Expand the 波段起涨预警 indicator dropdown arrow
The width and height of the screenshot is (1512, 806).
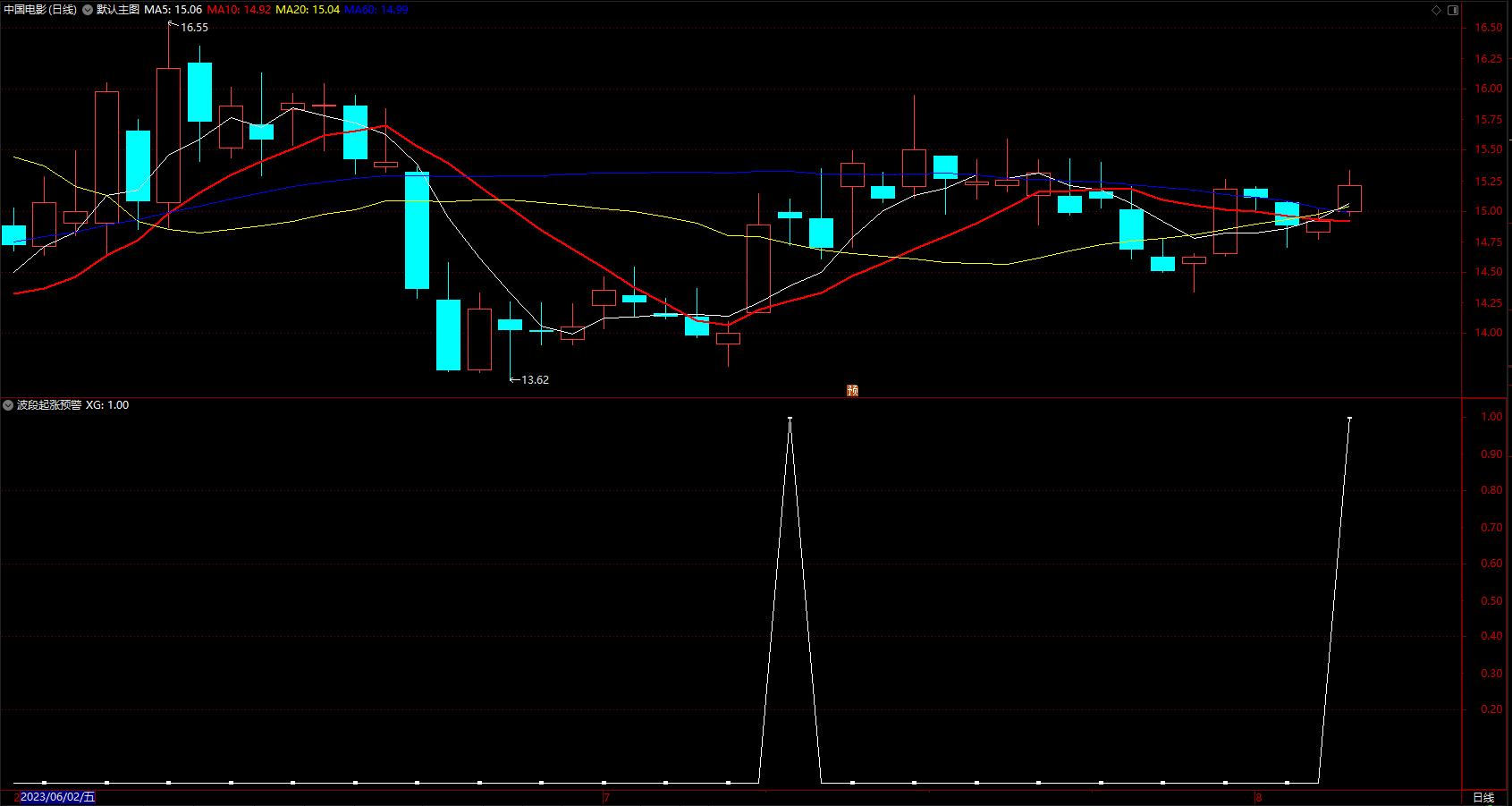coord(8,405)
